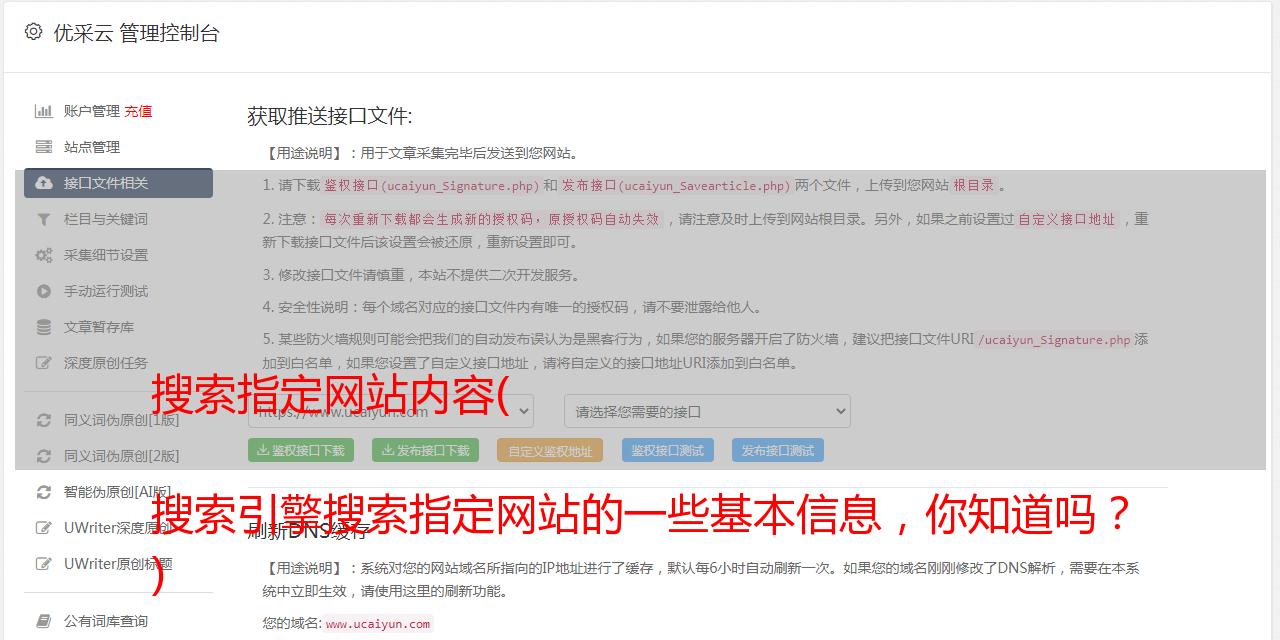Select 接口文件相关 sidebar item

[x=119, y=183]
